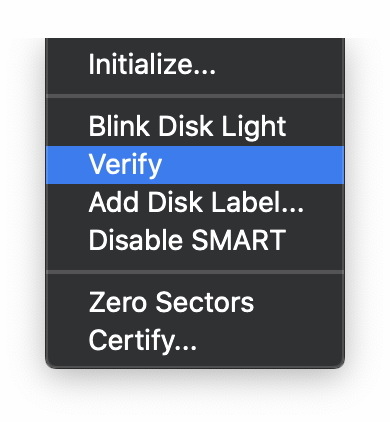Choose the Zero Sectors command
The width and height of the screenshot is (390, 422).
[x=195, y=302]
